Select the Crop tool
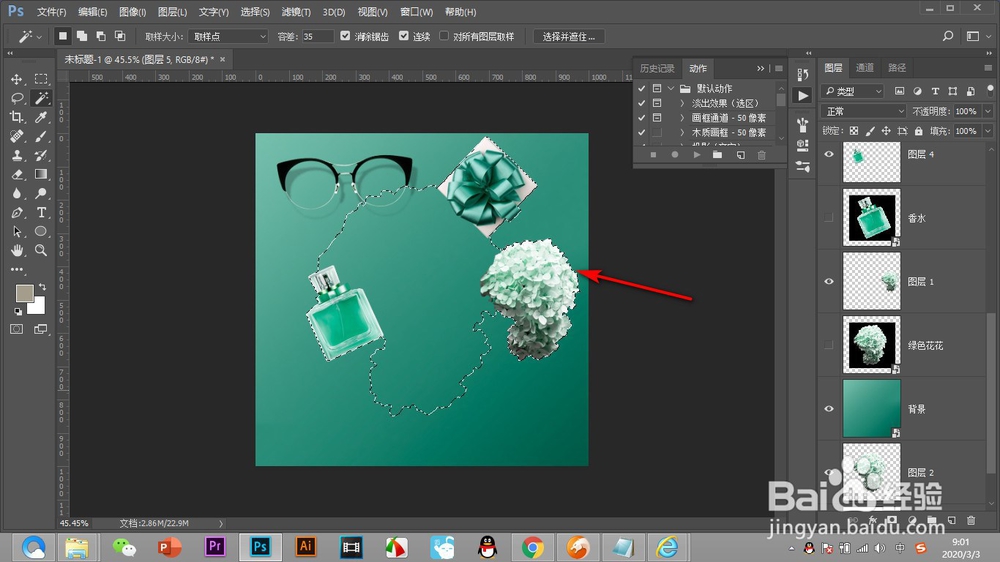This screenshot has height=562, width=1000. point(17,117)
